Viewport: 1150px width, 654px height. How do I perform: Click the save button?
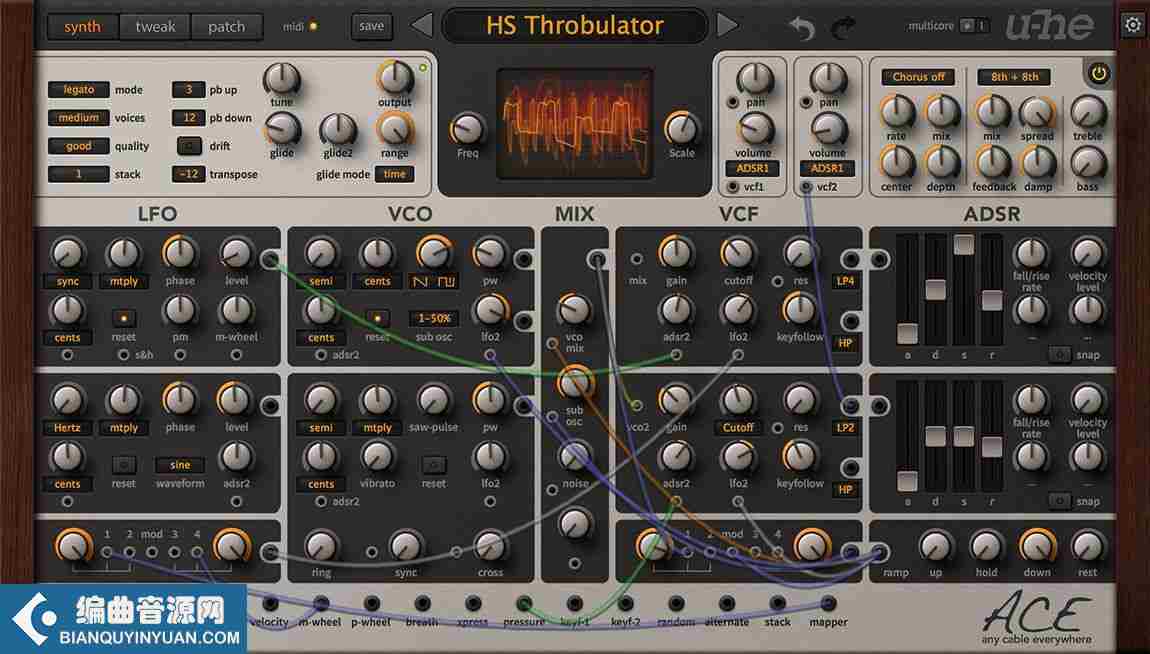pos(371,26)
